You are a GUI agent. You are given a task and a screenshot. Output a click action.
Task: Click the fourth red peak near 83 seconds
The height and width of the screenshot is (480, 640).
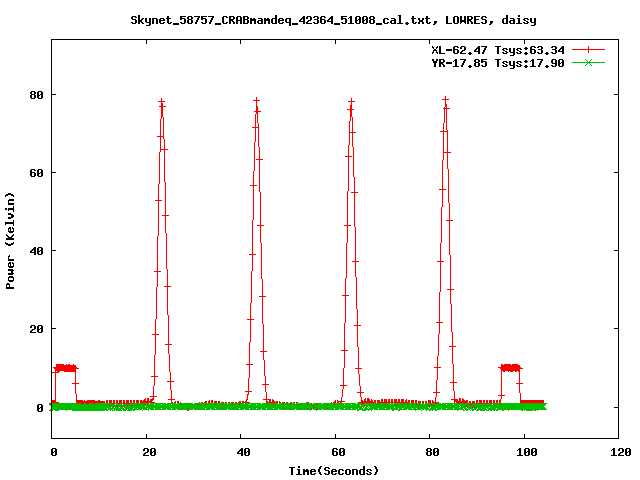tap(446, 99)
